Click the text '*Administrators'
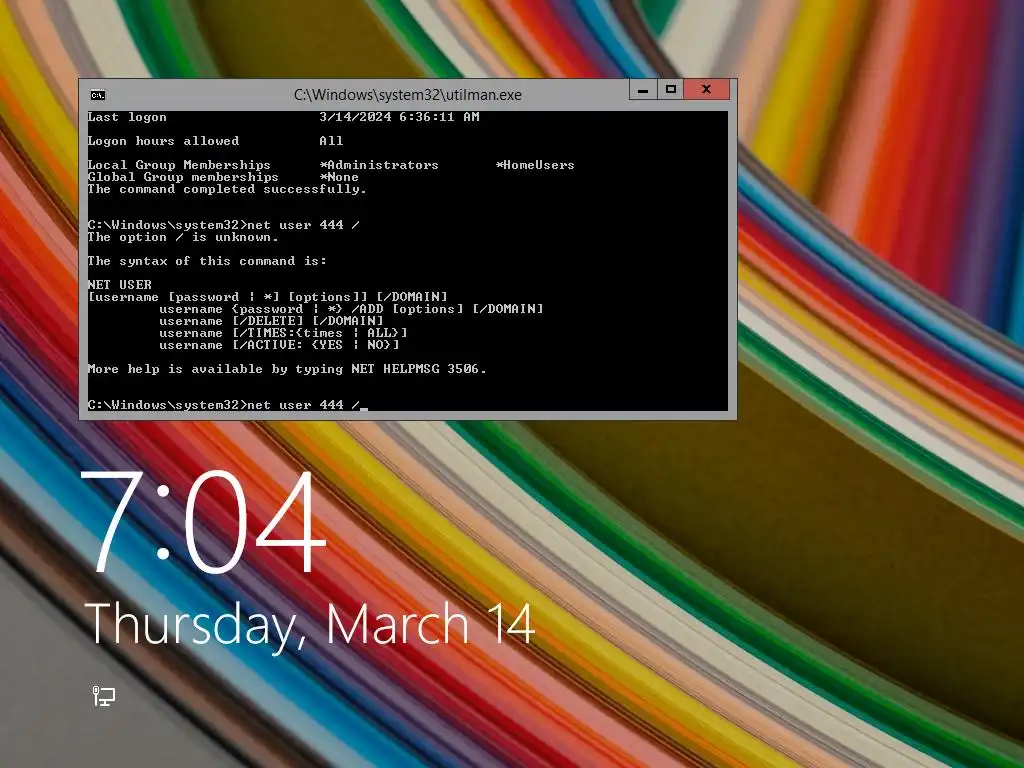Viewport: 1024px width, 768px height. (379, 165)
